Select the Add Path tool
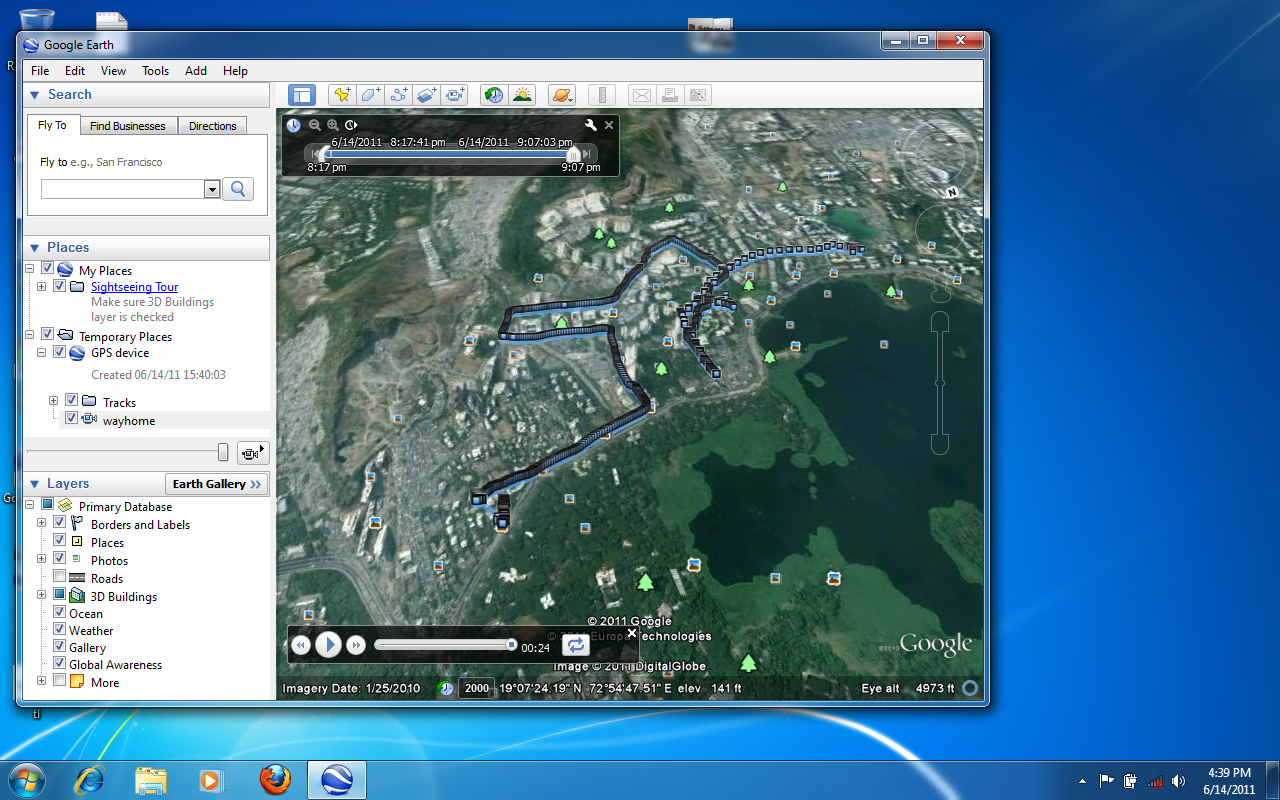1280x800 pixels. coord(399,95)
